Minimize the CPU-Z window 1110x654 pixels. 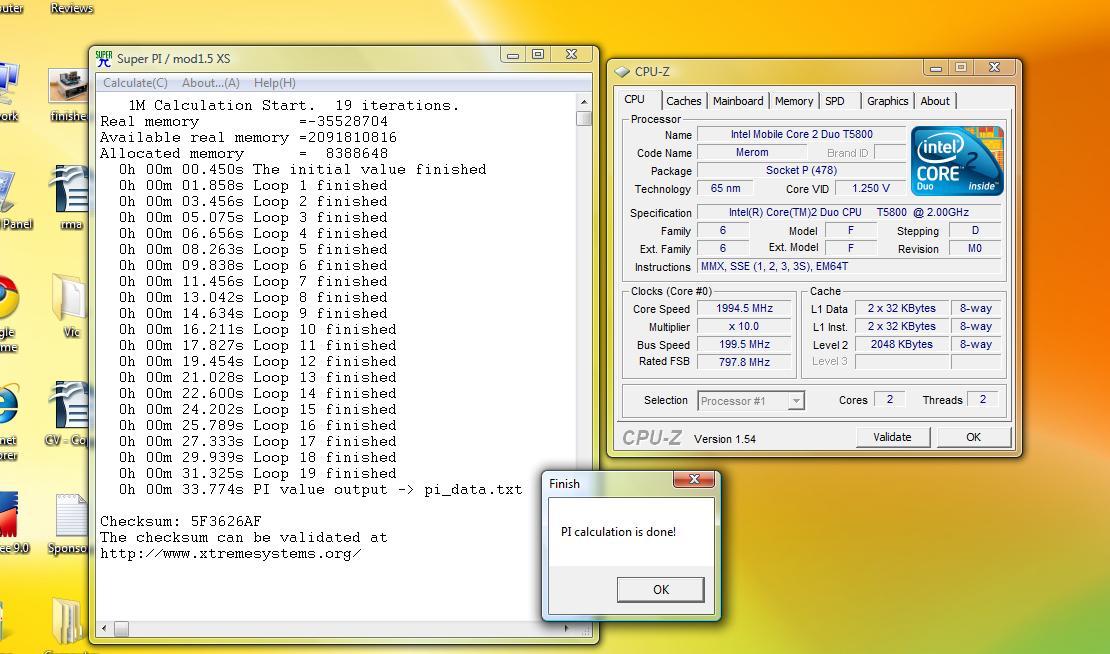(936, 68)
